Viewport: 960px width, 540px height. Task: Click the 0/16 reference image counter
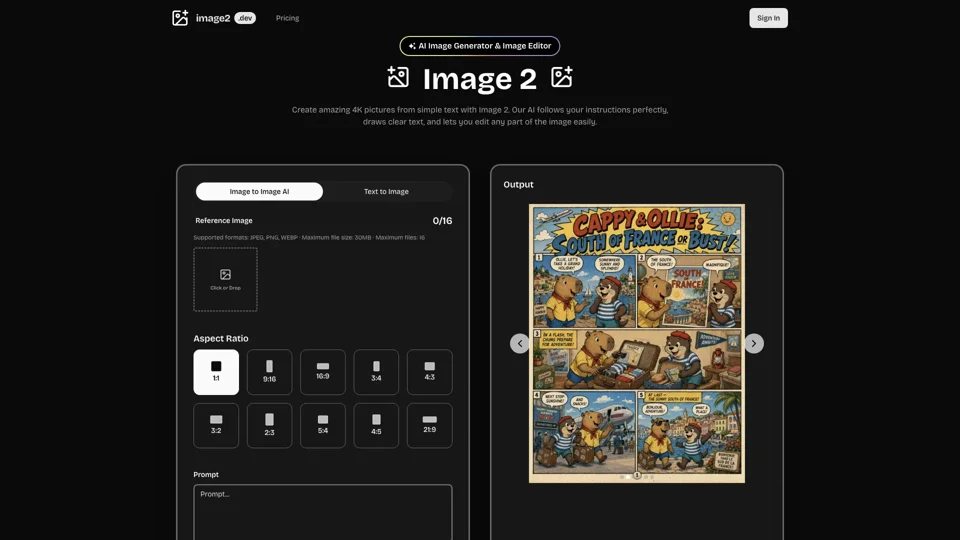point(442,221)
